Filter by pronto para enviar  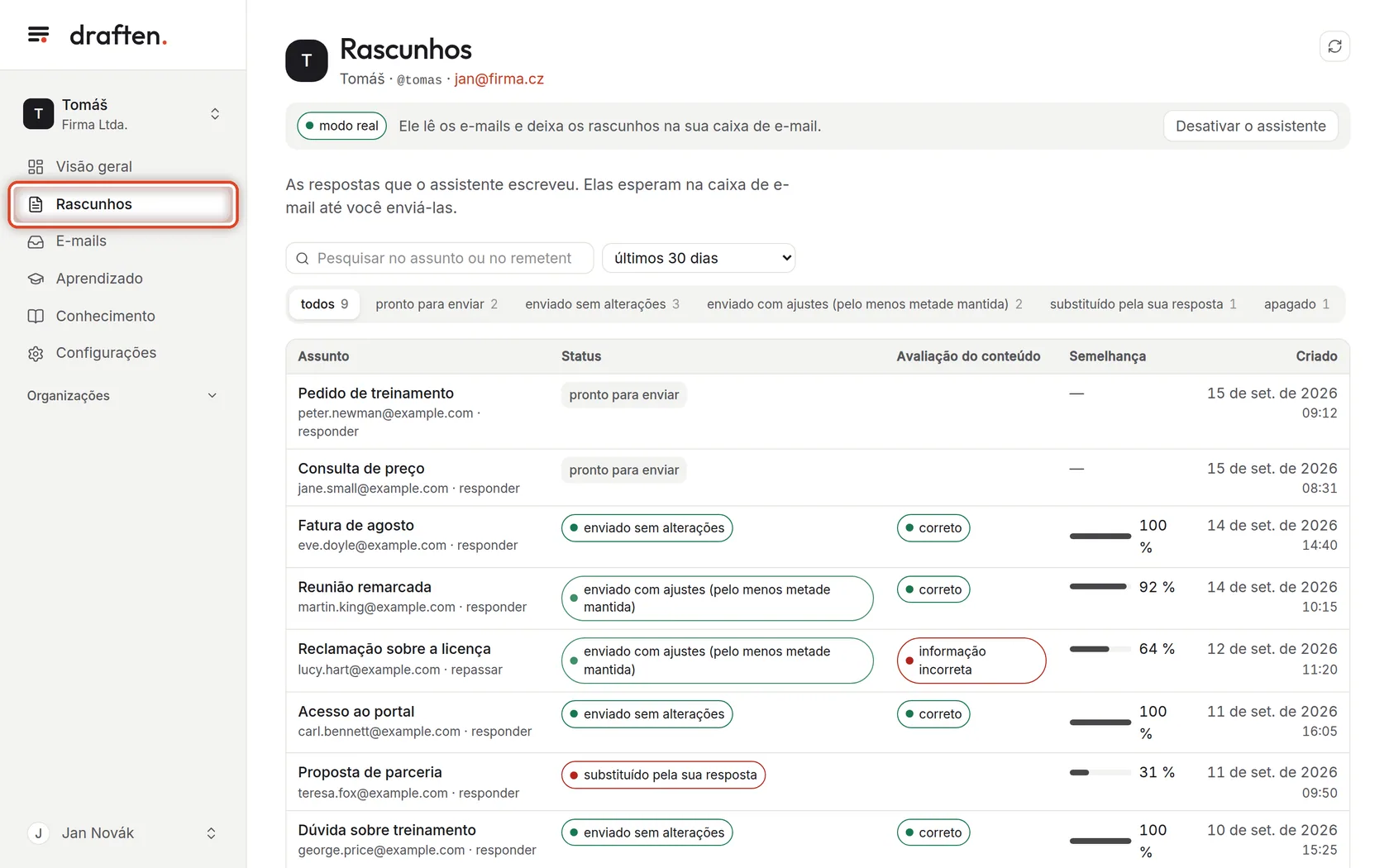click(437, 304)
